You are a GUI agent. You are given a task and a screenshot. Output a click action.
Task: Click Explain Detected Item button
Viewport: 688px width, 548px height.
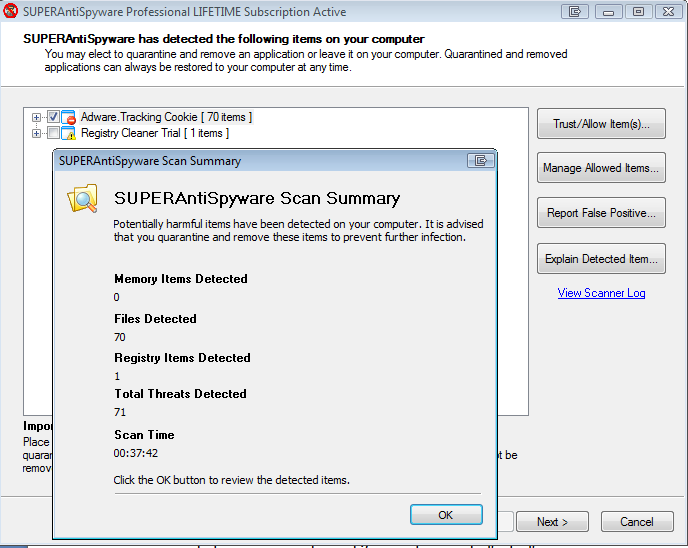pos(600,259)
